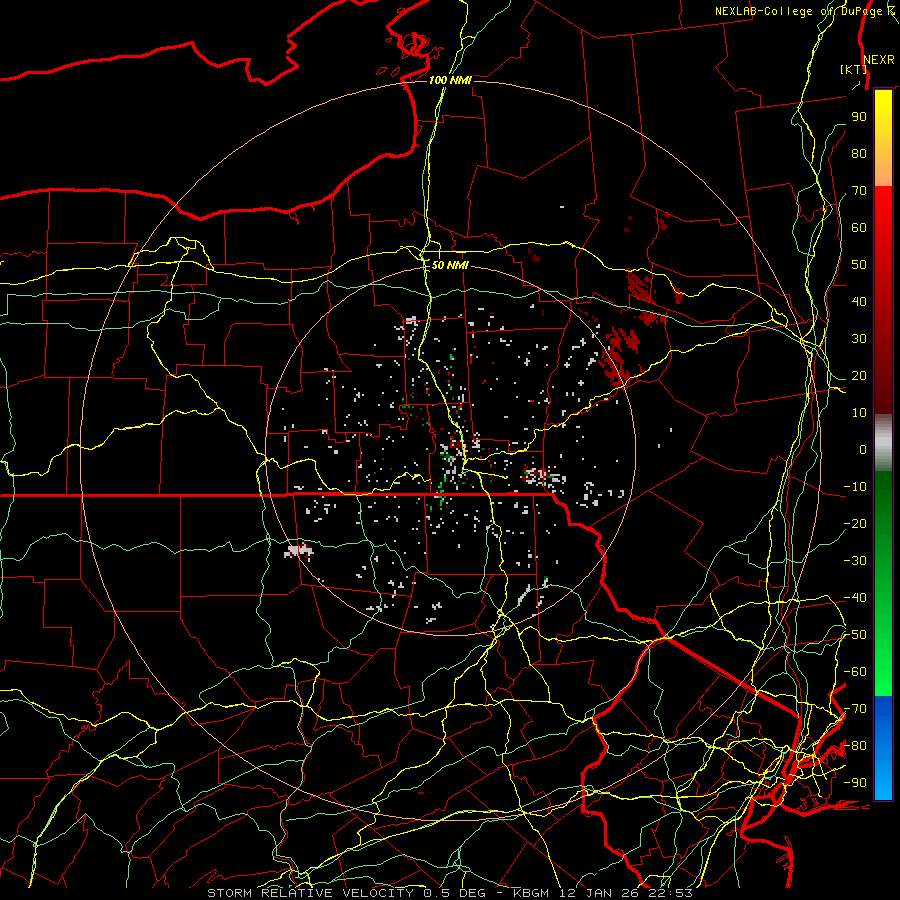Click the [KT] units label
Viewport: 900px width, 900px height.
[853, 69]
